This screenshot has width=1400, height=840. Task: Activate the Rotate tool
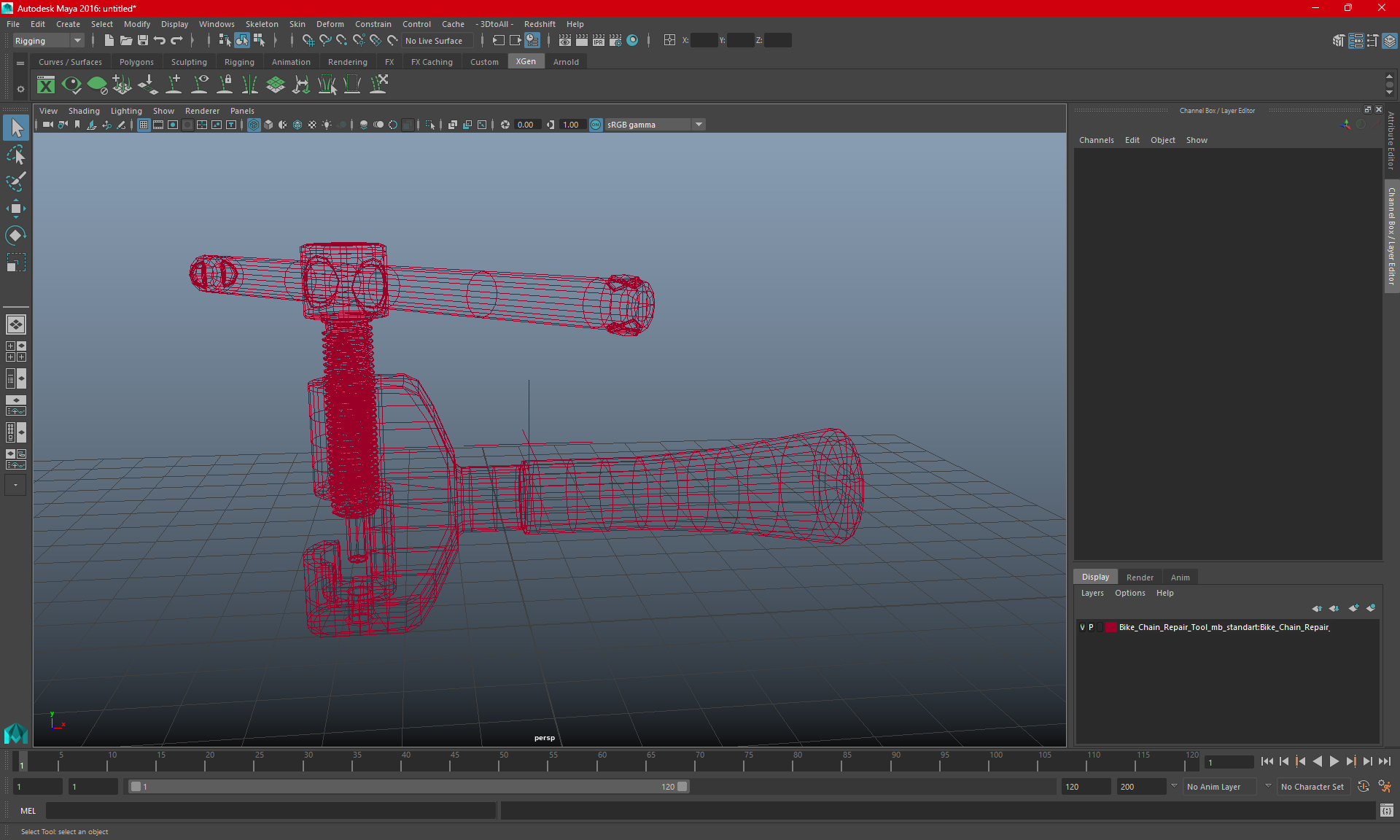click(16, 235)
